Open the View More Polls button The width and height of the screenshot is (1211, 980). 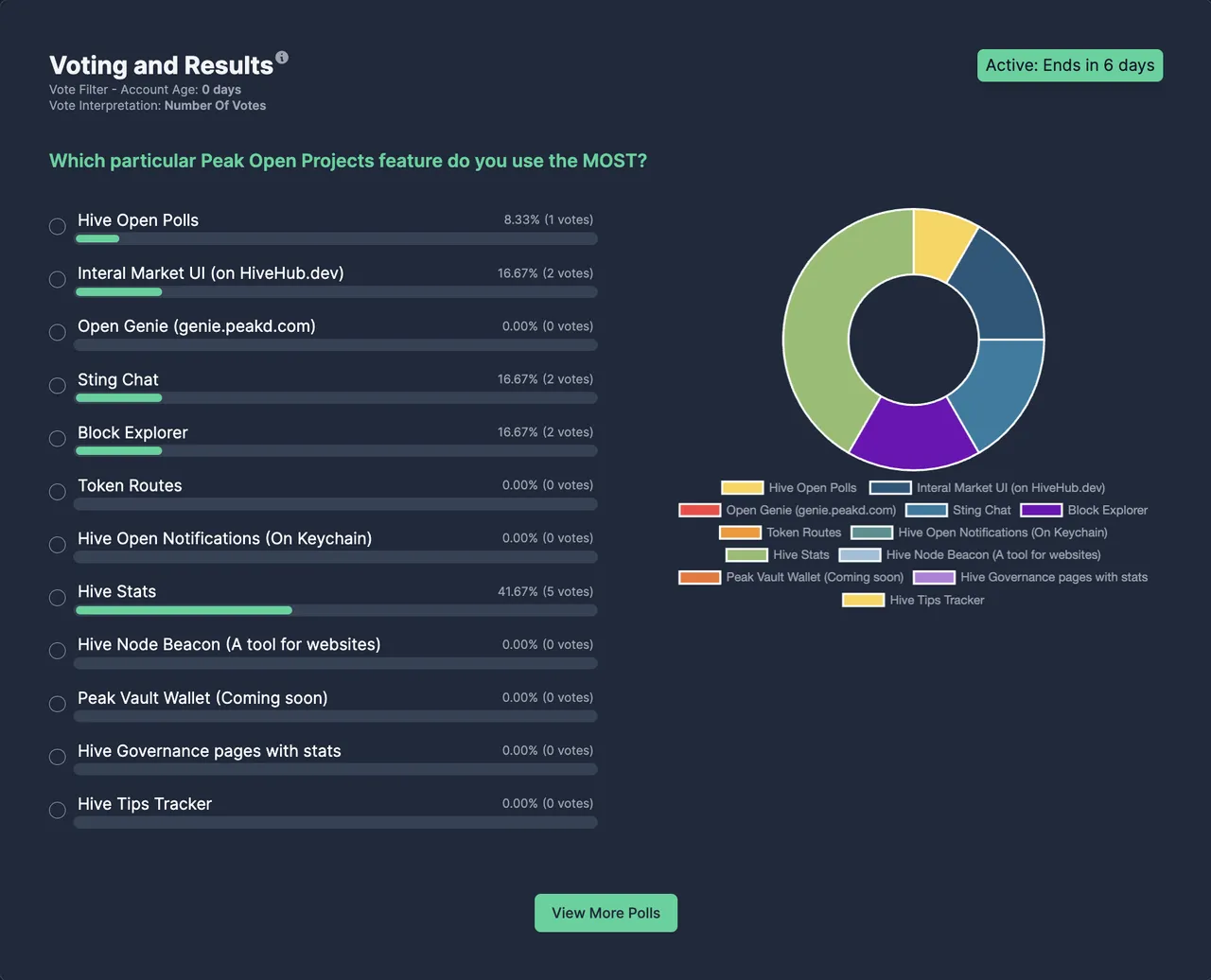[x=605, y=913]
